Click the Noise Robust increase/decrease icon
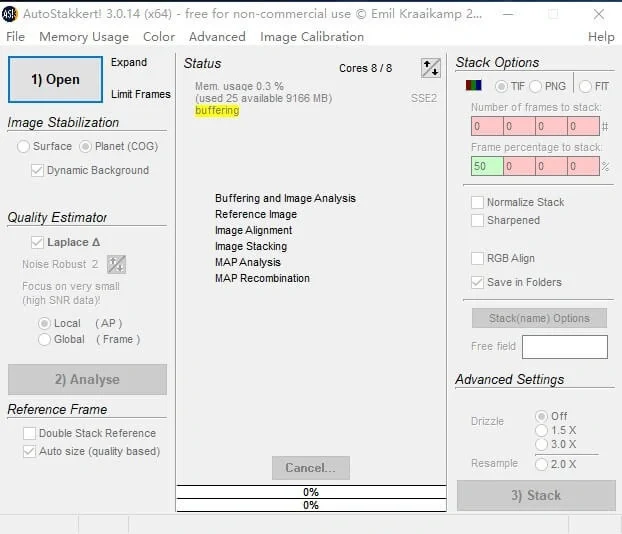622x534 pixels. pos(116,264)
